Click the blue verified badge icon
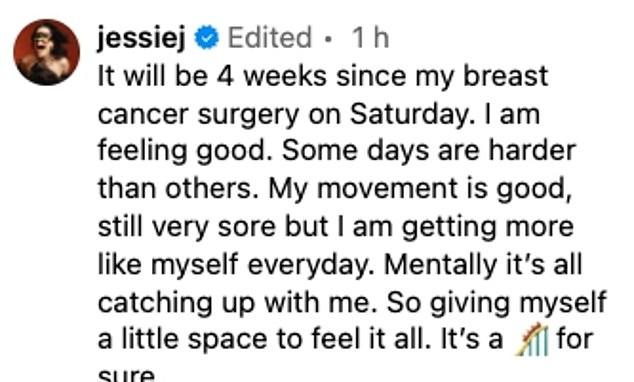The height and width of the screenshot is (382, 634). pyautogui.click(x=207, y=37)
